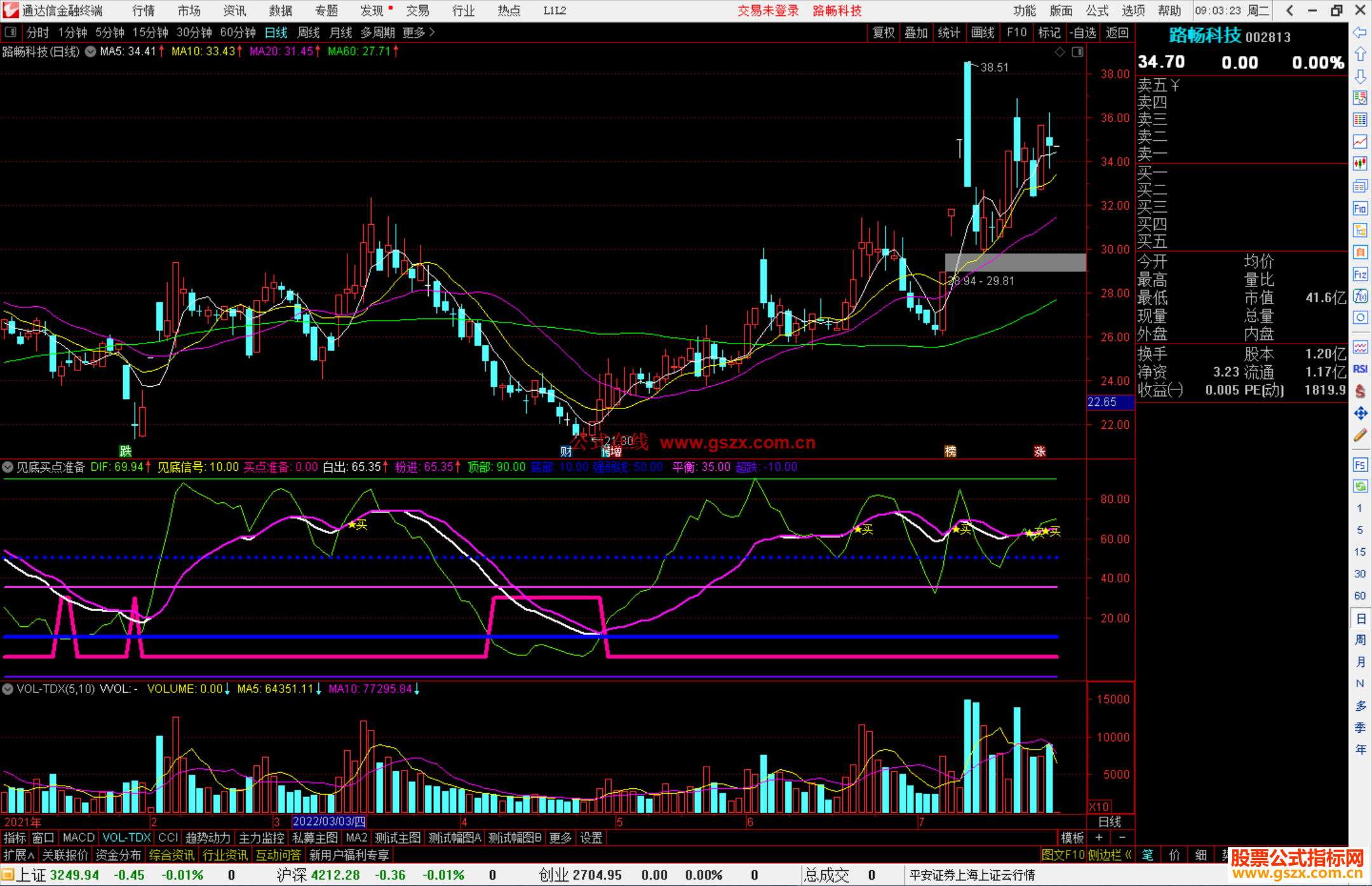
Task: Open dropdown circle next to VOL-TDX indicator
Action: (8, 688)
